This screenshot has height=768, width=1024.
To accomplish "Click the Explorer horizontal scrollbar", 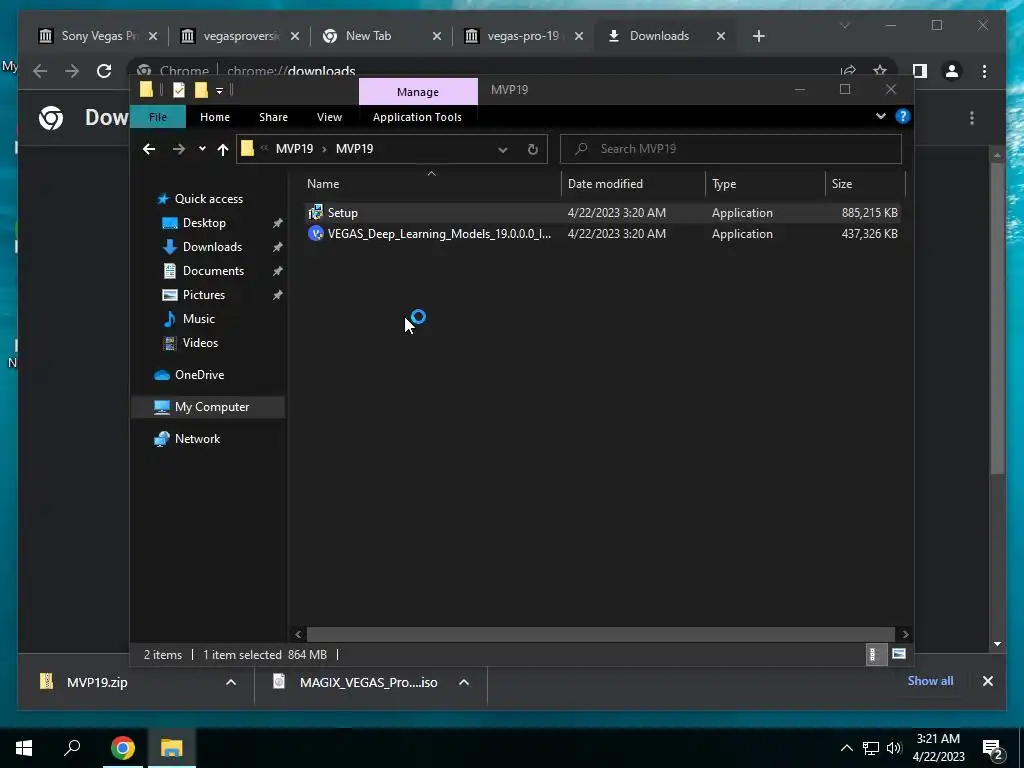I will coord(600,634).
